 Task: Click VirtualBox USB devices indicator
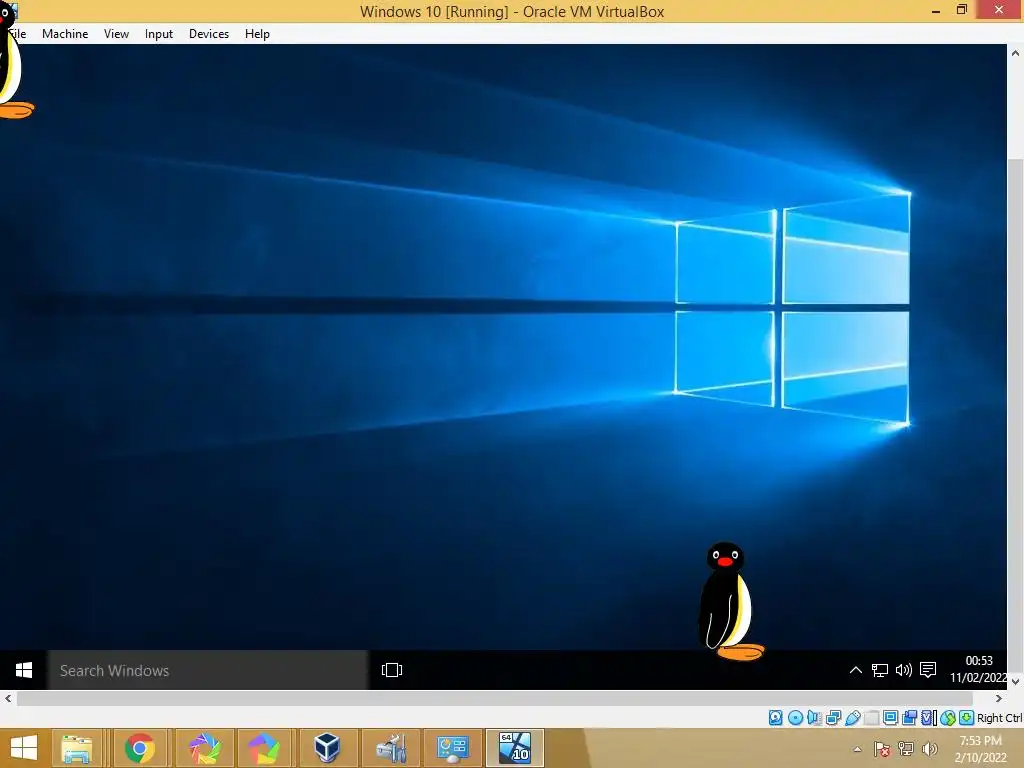tap(853, 718)
